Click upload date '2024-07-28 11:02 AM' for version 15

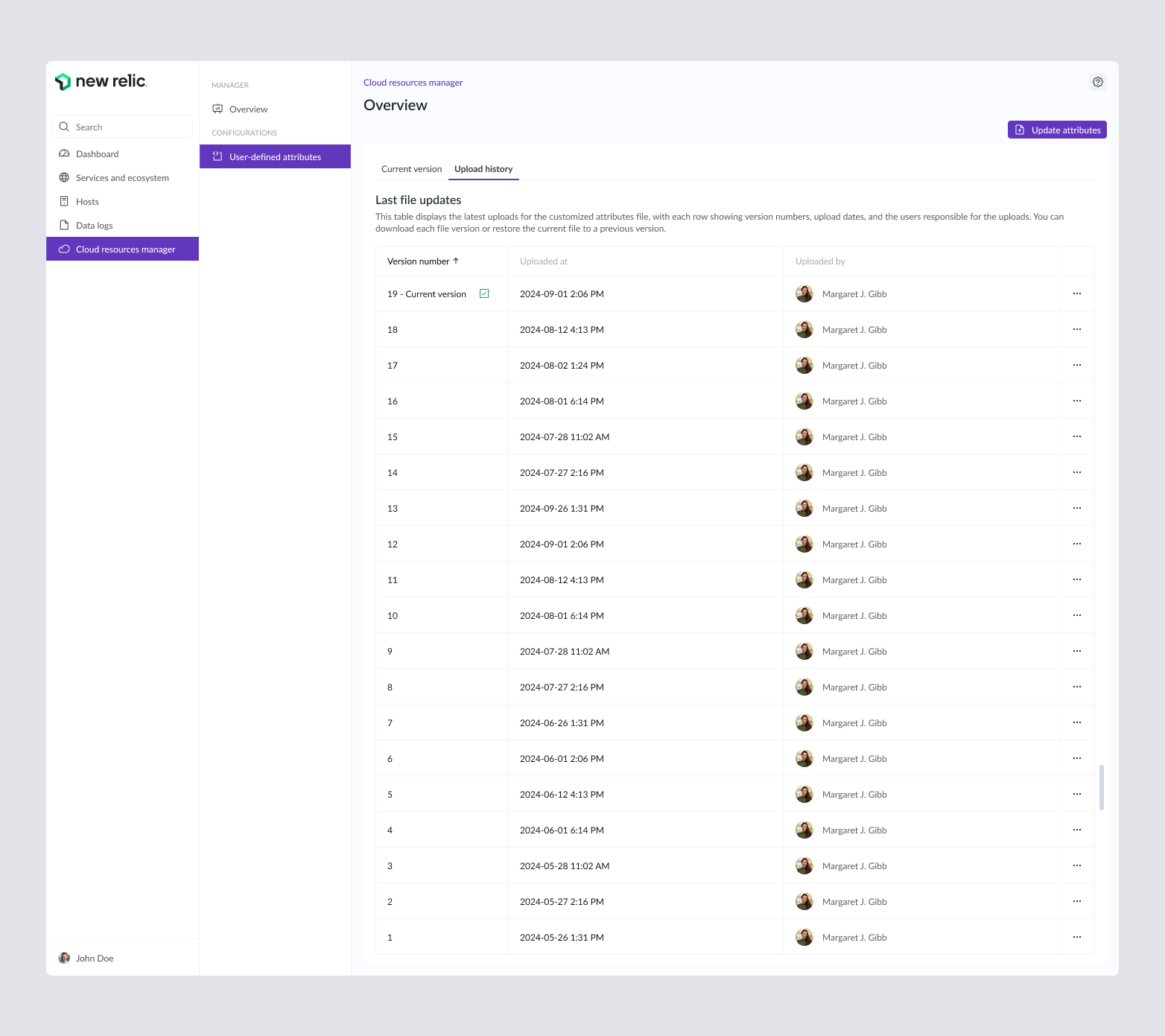pyautogui.click(x=565, y=437)
